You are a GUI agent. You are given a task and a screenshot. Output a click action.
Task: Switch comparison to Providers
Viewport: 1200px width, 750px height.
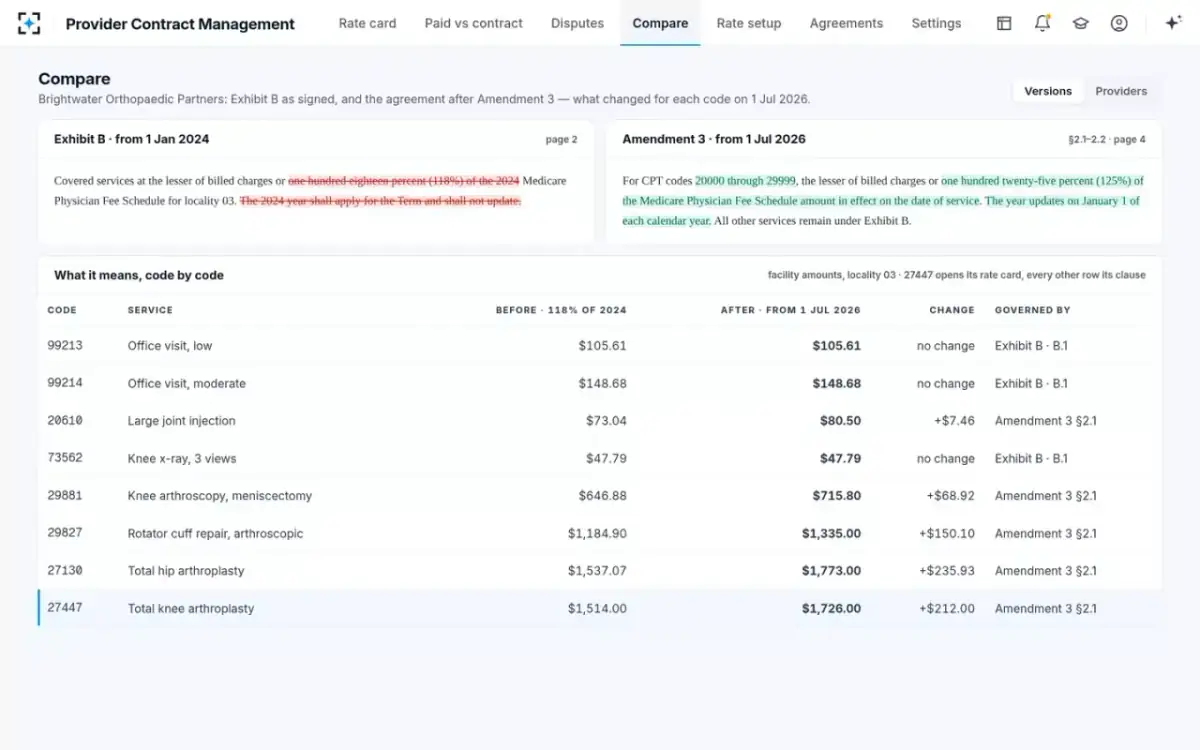[1121, 91]
